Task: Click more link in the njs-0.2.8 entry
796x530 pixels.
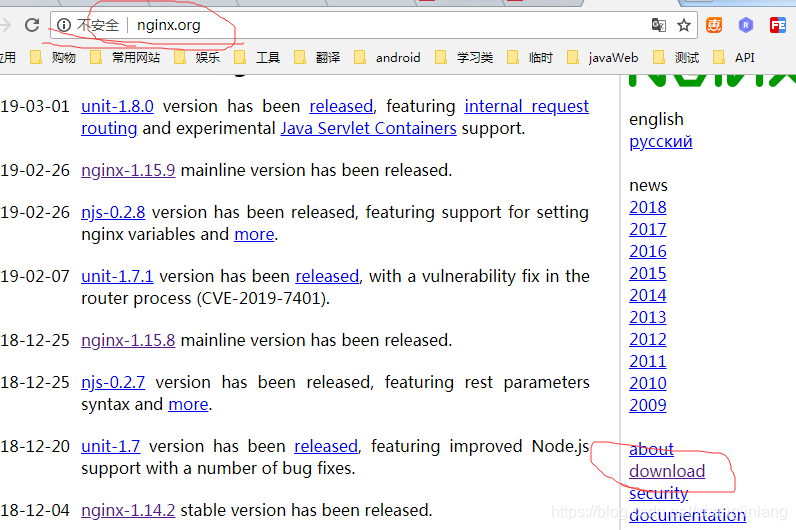Action: pyautogui.click(x=254, y=235)
